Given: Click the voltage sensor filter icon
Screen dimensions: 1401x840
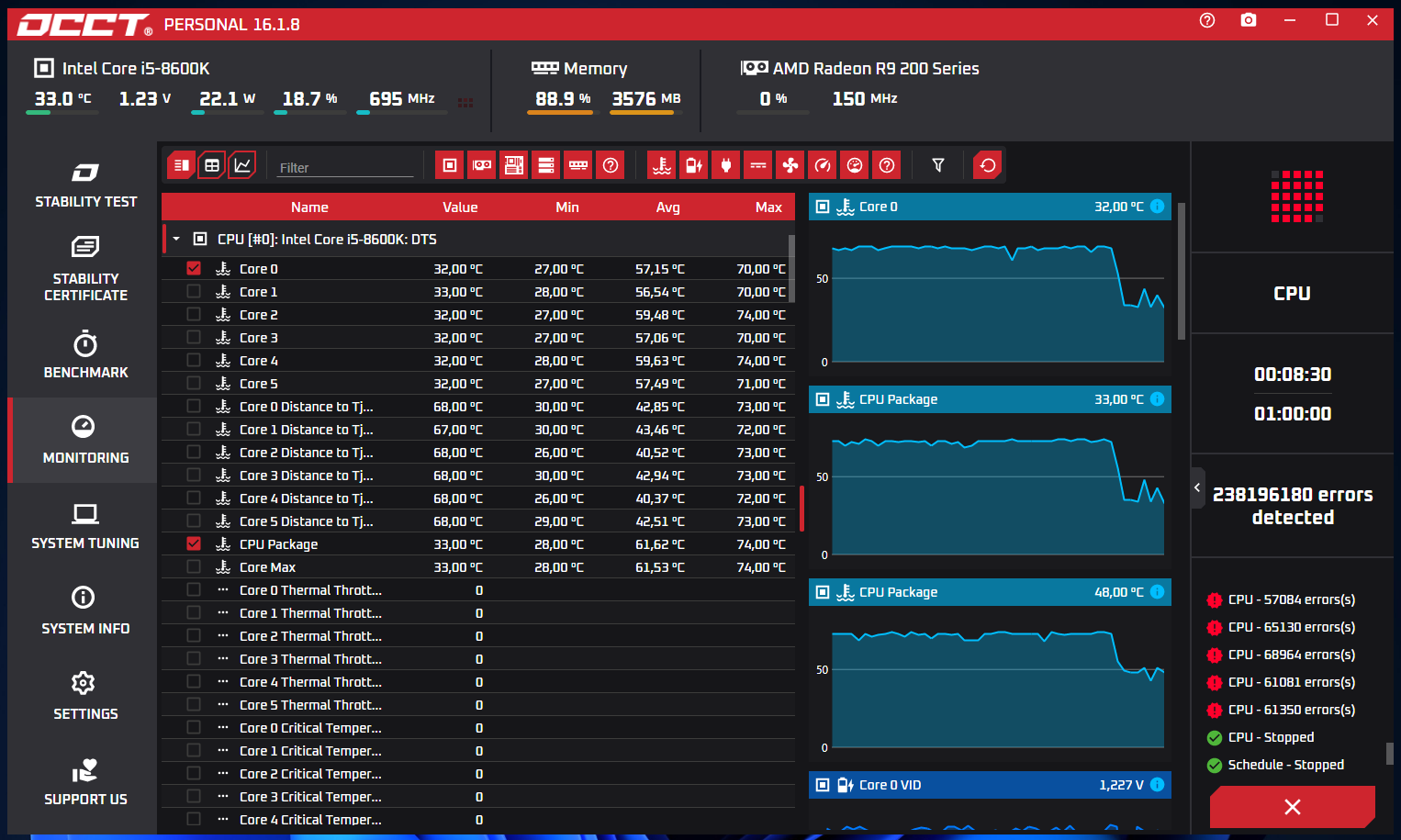Looking at the screenshot, I should pos(693,165).
